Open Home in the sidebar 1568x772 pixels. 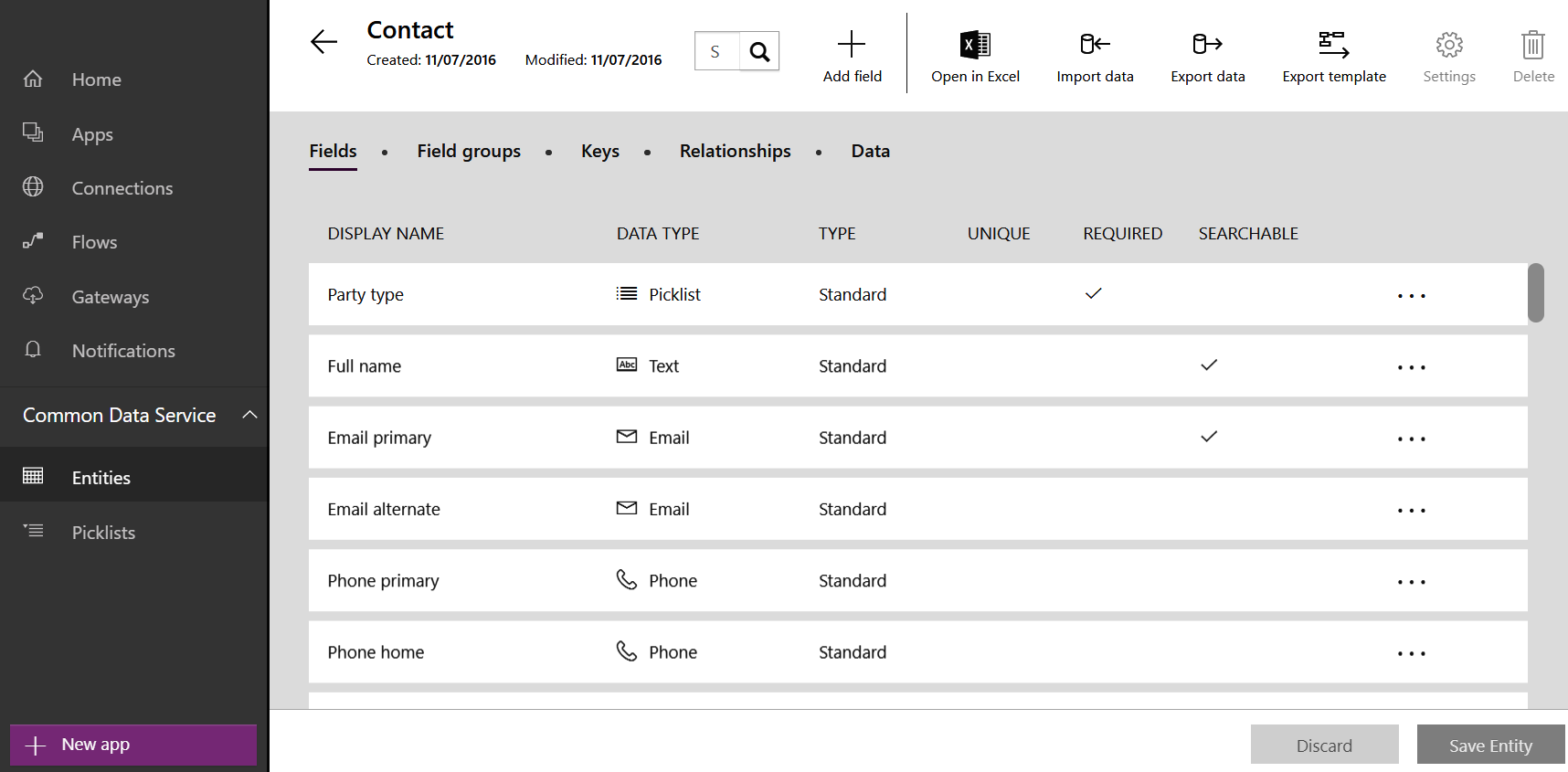97,79
